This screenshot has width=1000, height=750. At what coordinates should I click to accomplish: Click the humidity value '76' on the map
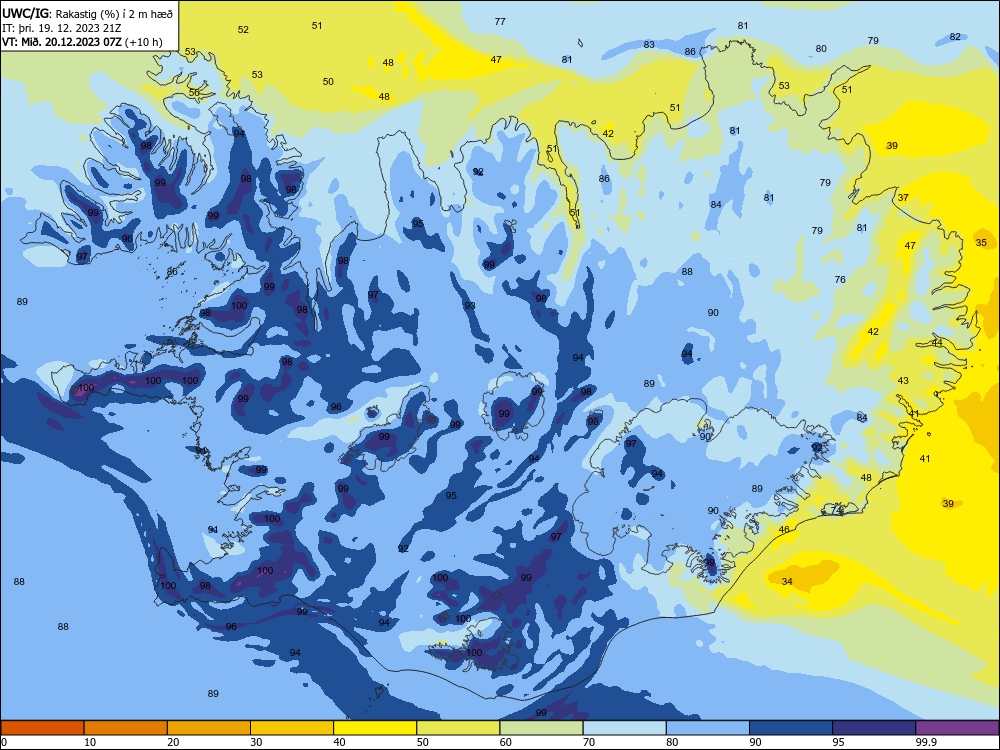pos(840,279)
